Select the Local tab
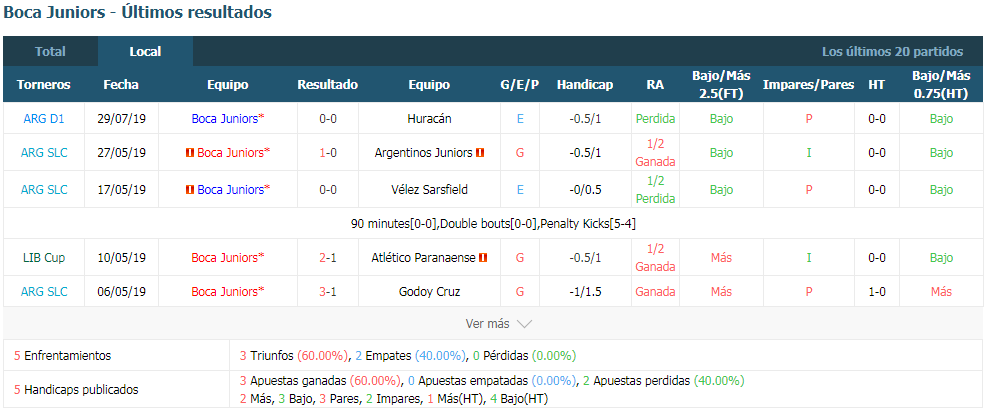The height and width of the screenshot is (412, 987). (x=145, y=52)
